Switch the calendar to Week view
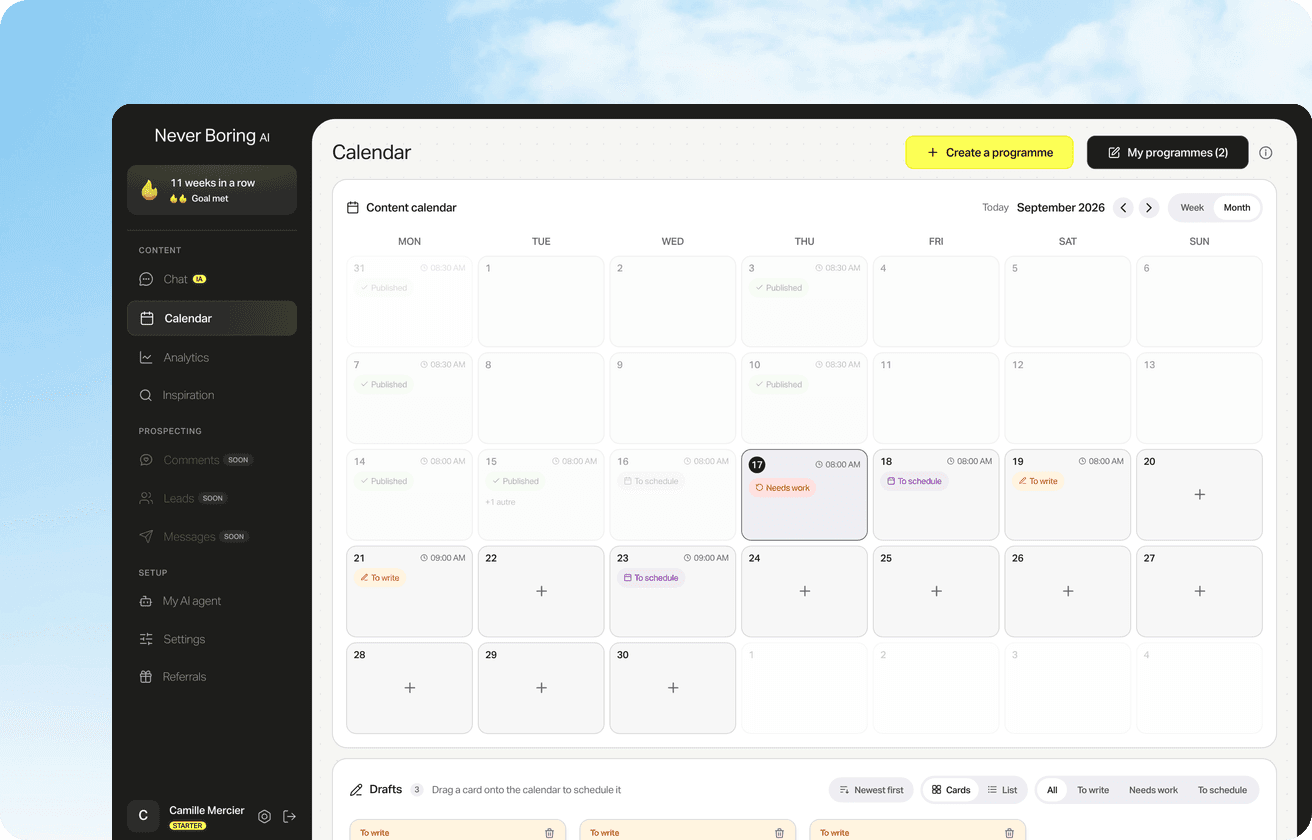 click(x=1192, y=208)
